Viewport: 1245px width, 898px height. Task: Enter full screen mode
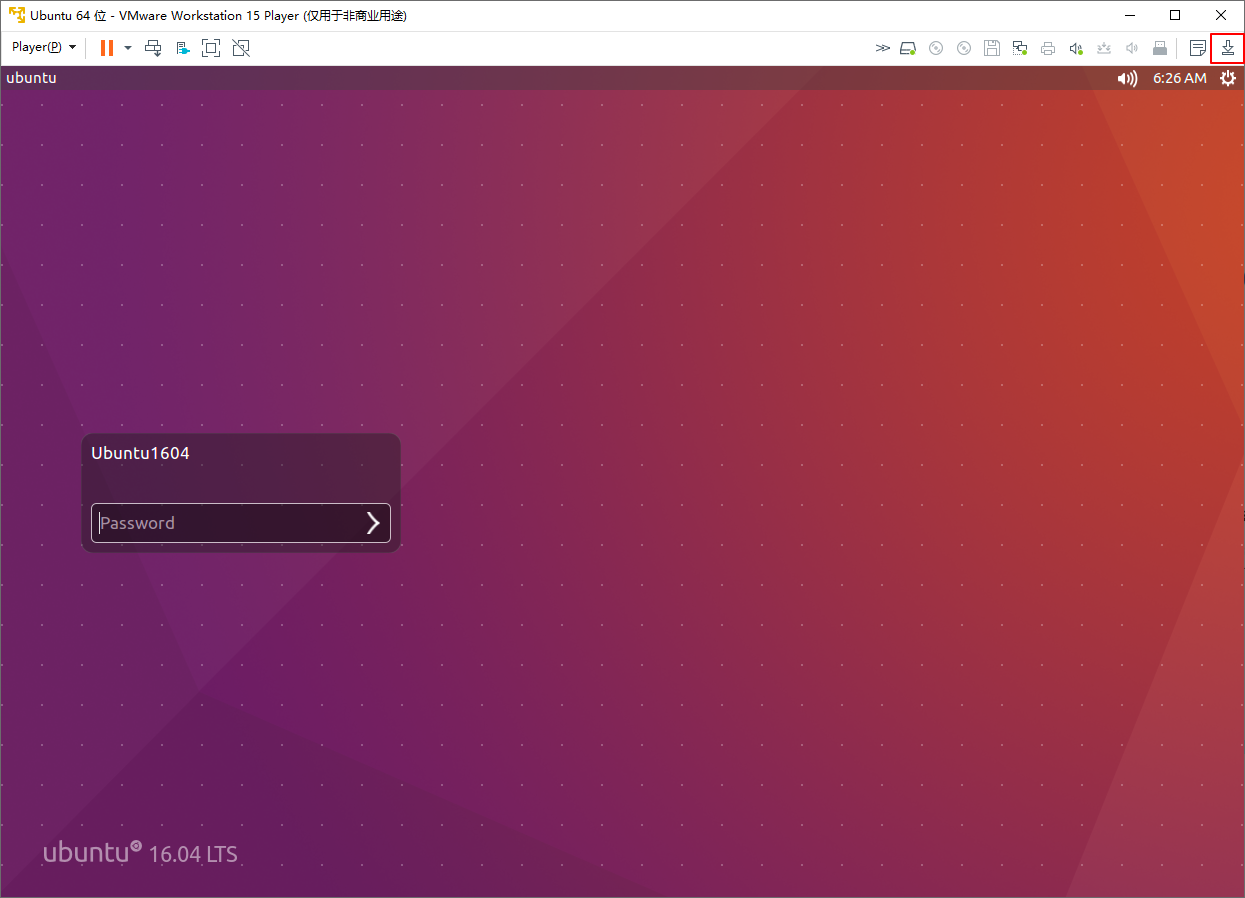coord(211,47)
